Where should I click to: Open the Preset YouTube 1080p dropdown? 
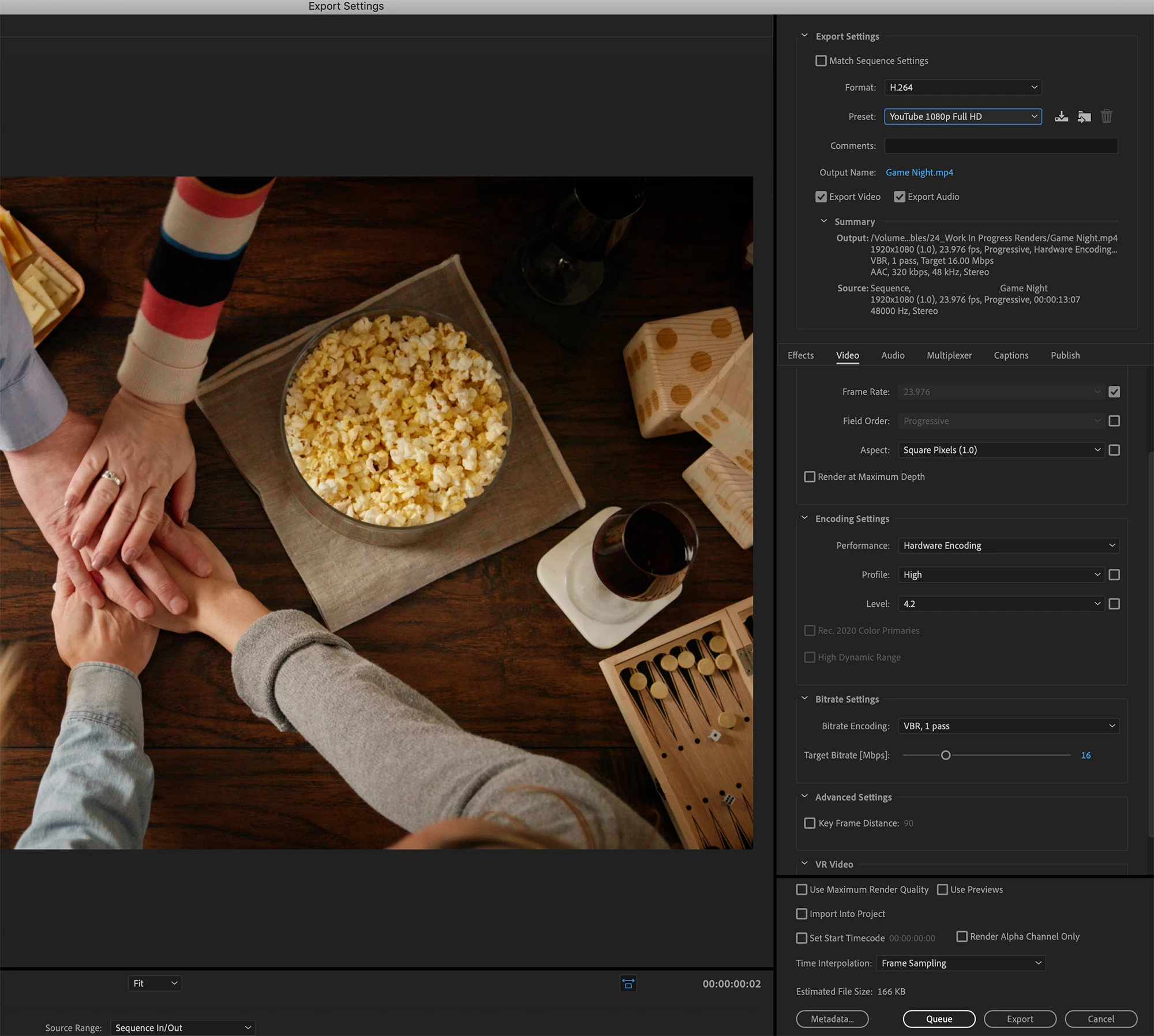coord(962,117)
